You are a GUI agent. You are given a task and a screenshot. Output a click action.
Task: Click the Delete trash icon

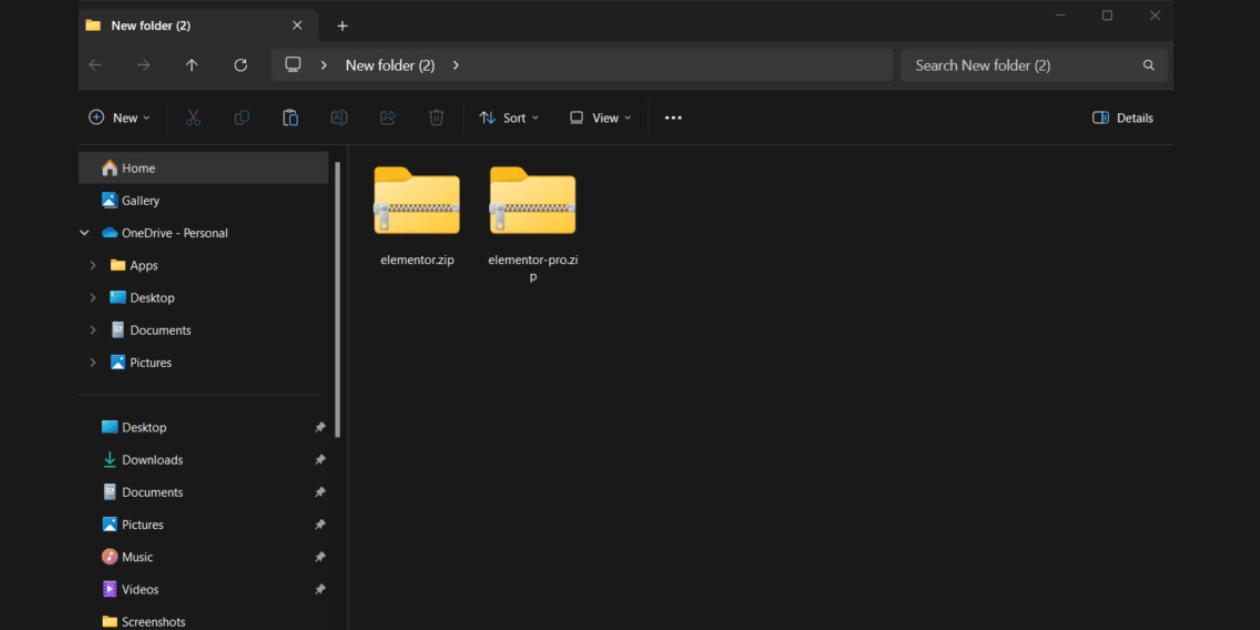[436, 118]
